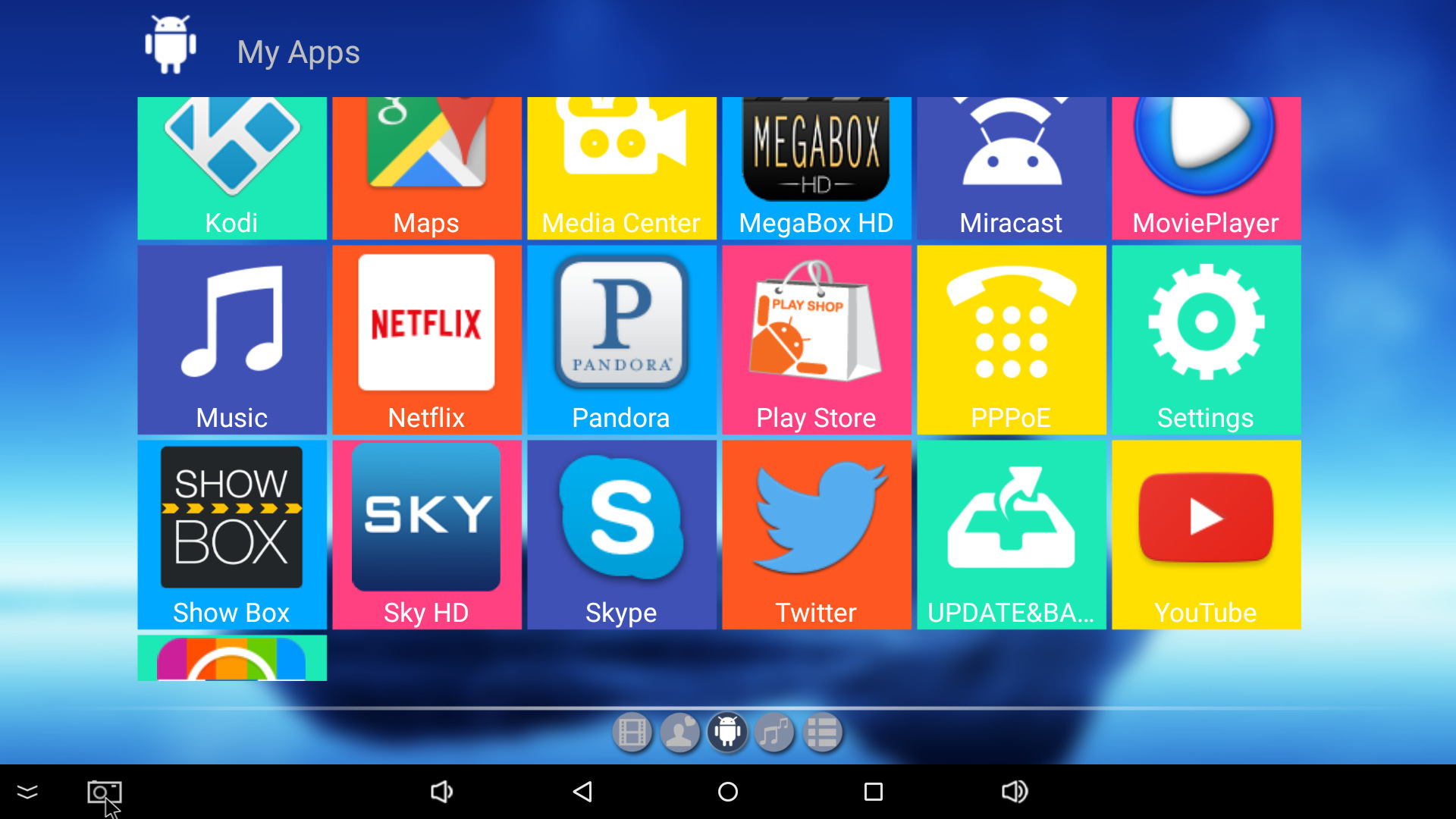Screen dimensions: 1456x819
Task: Open the Skype app
Action: [621, 534]
